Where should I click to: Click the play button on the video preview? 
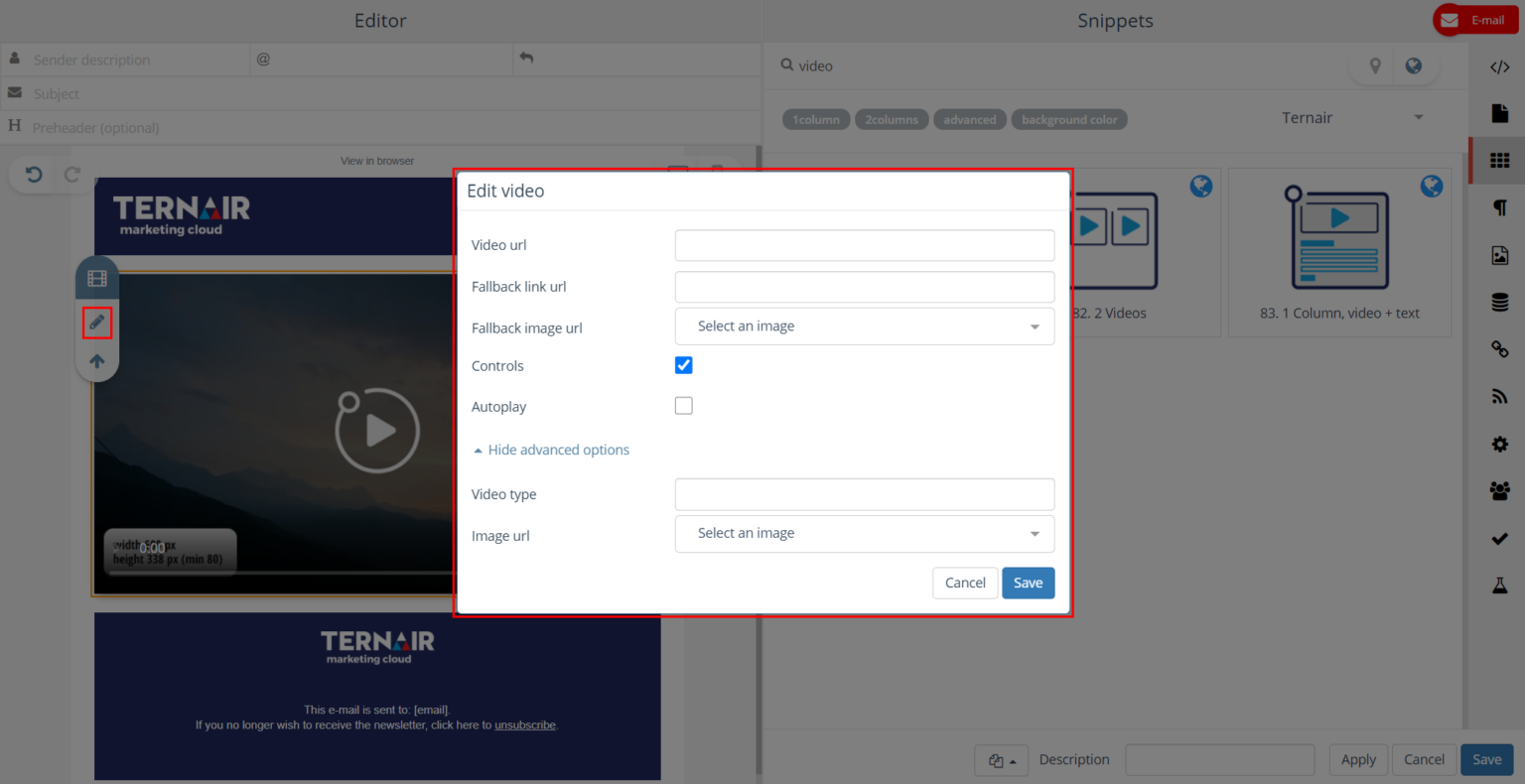(377, 431)
